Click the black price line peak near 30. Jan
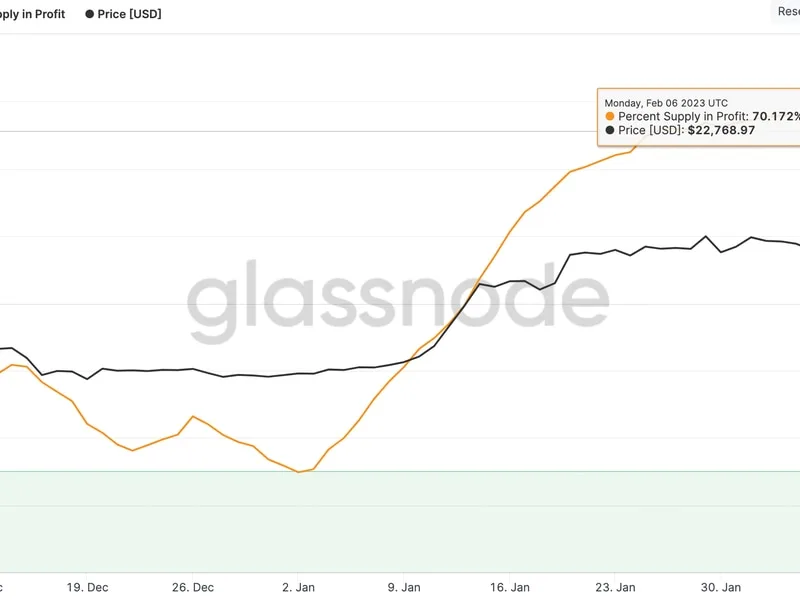The width and height of the screenshot is (800, 600). pyautogui.click(x=706, y=236)
